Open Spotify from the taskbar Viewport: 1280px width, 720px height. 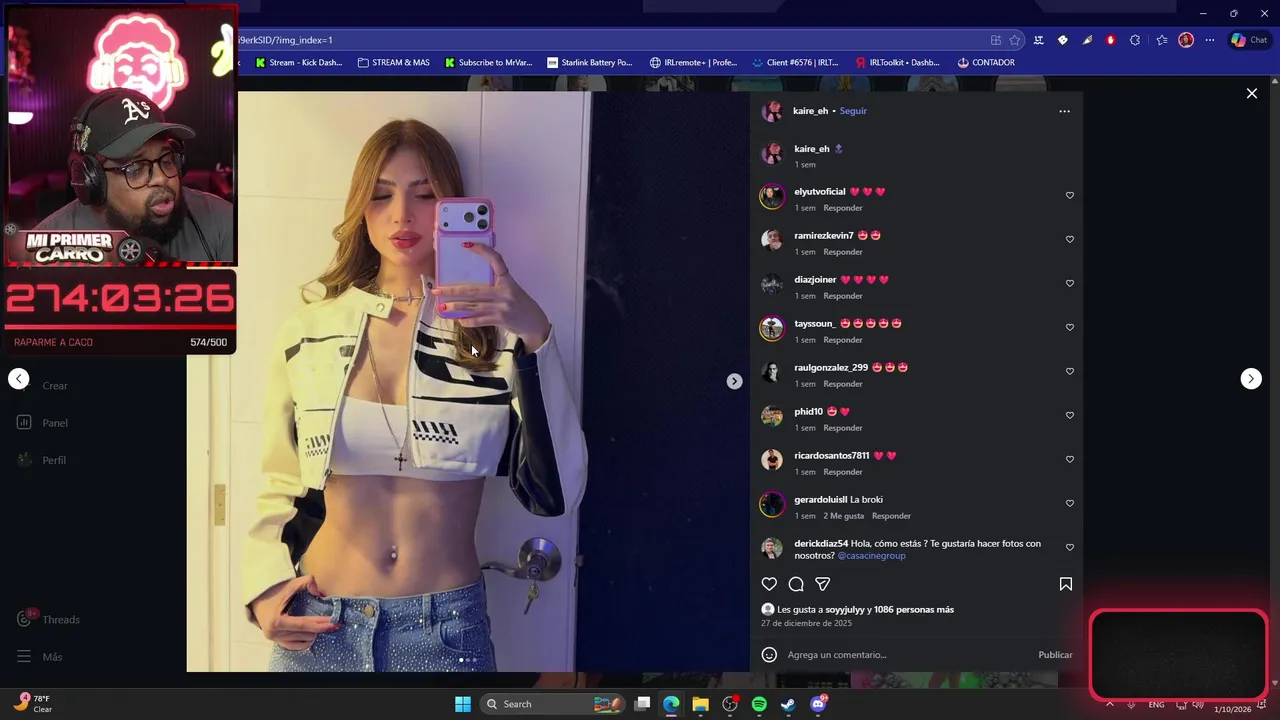coord(759,704)
